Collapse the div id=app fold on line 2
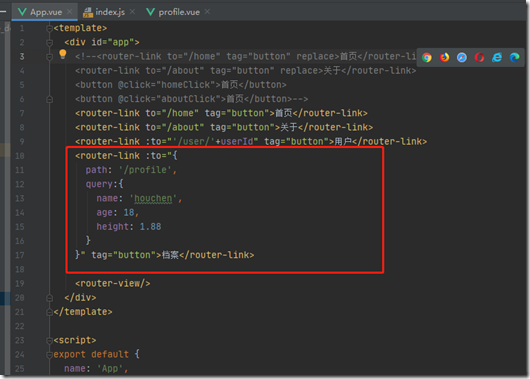The height and width of the screenshot is (379, 530). point(49,42)
